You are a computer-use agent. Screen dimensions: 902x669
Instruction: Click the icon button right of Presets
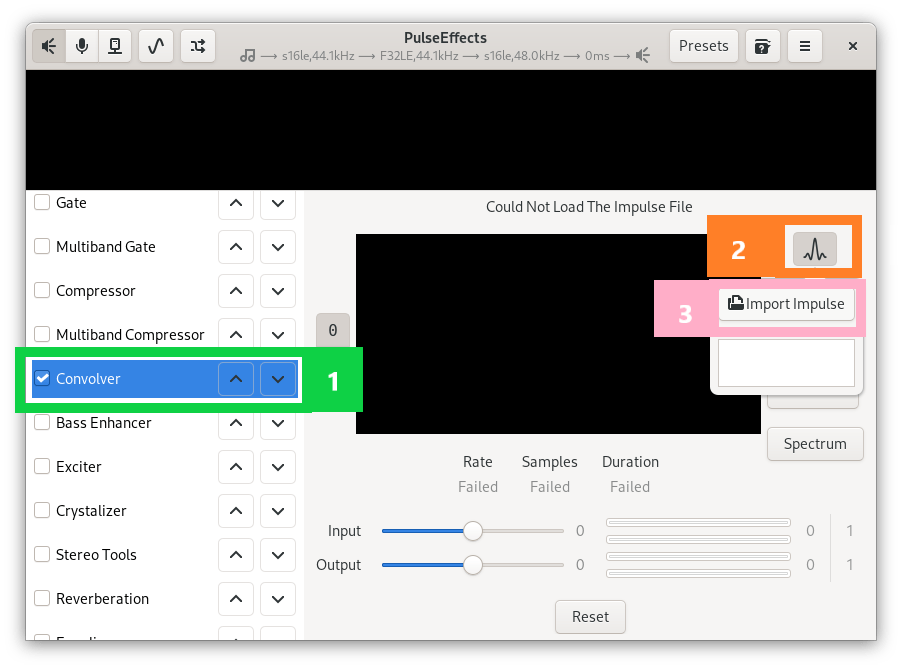coord(762,46)
